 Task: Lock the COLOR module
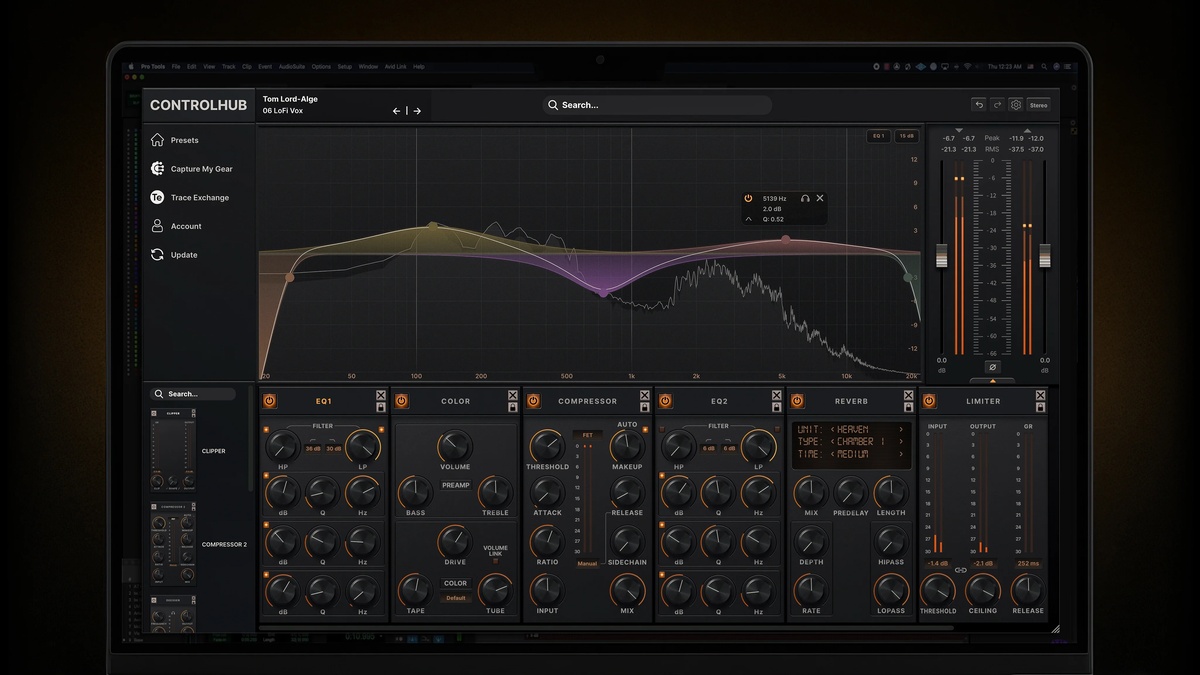pyautogui.click(x=512, y=407)
